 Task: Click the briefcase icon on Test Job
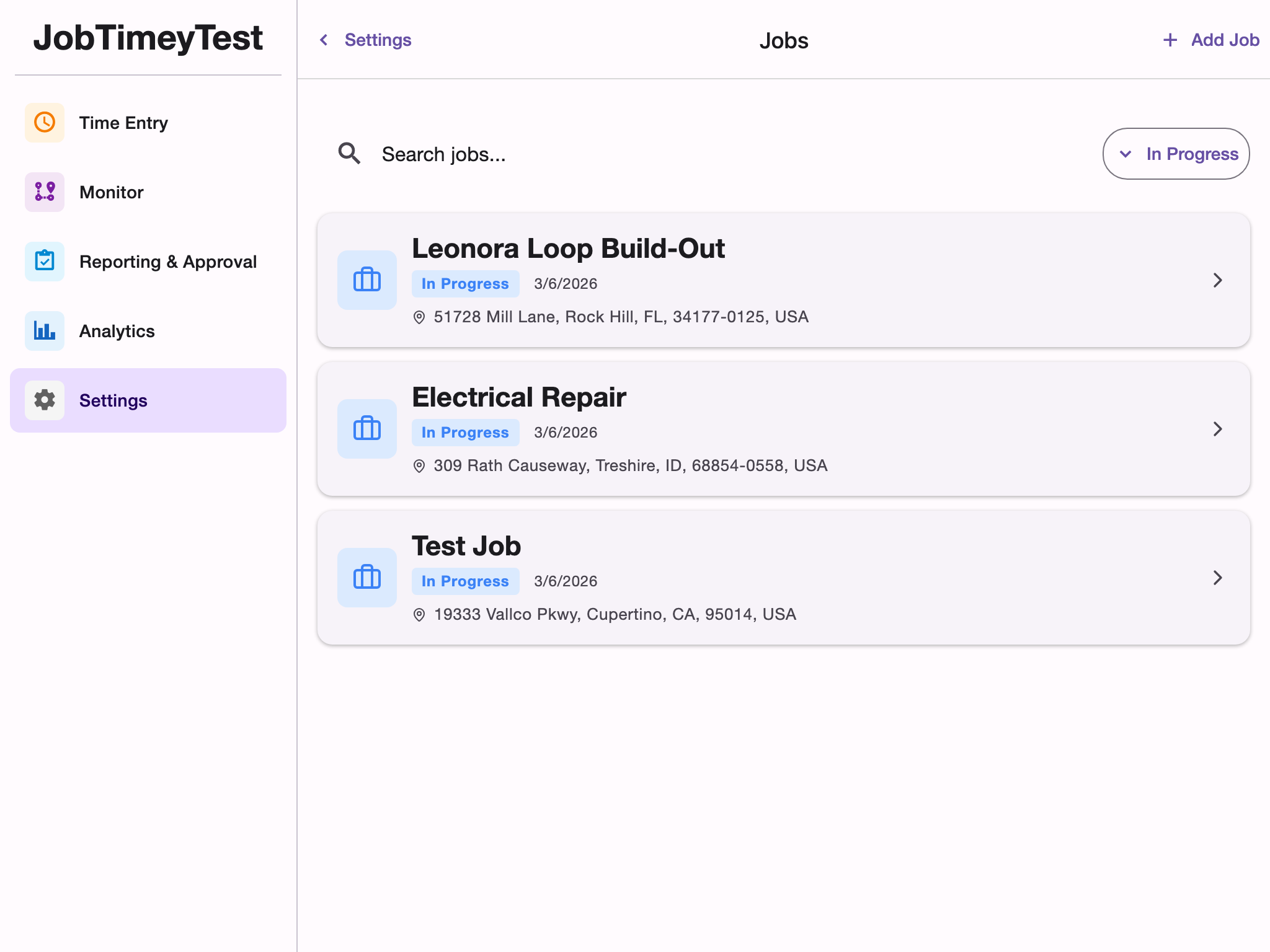click(x=366, y=577)
